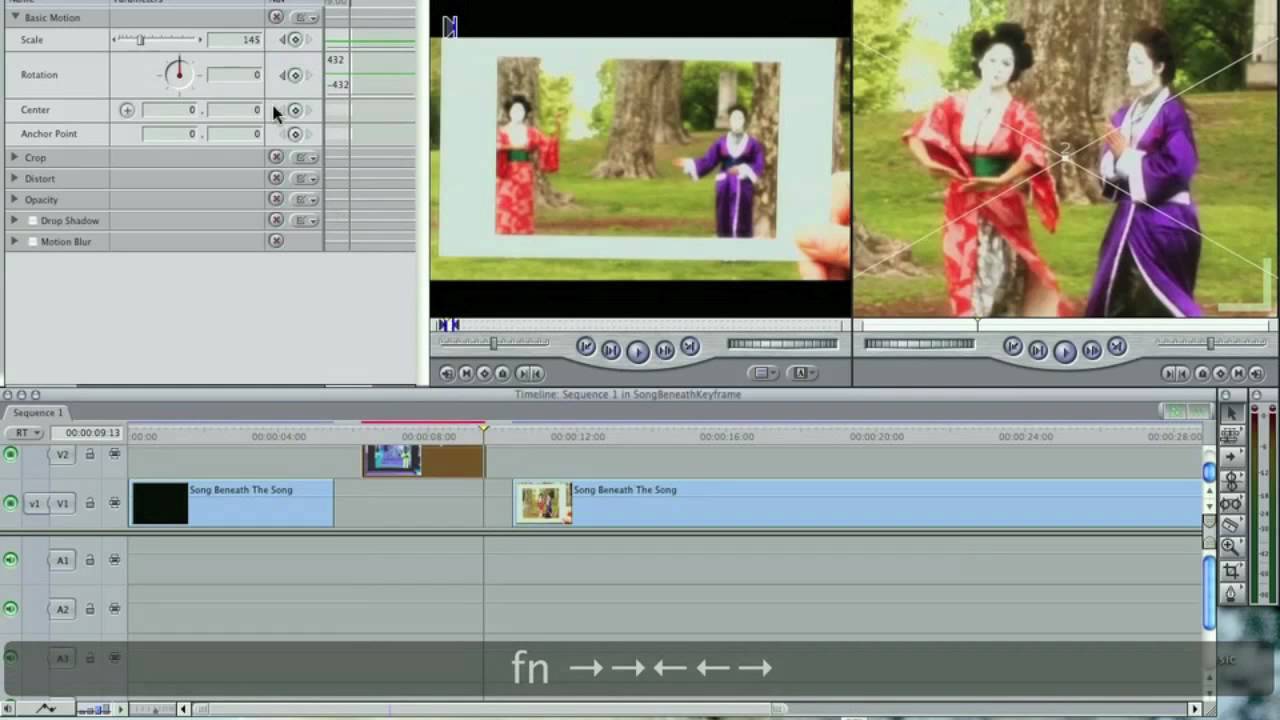Open the Viewer Recent Clips popup

coord(763,373)
